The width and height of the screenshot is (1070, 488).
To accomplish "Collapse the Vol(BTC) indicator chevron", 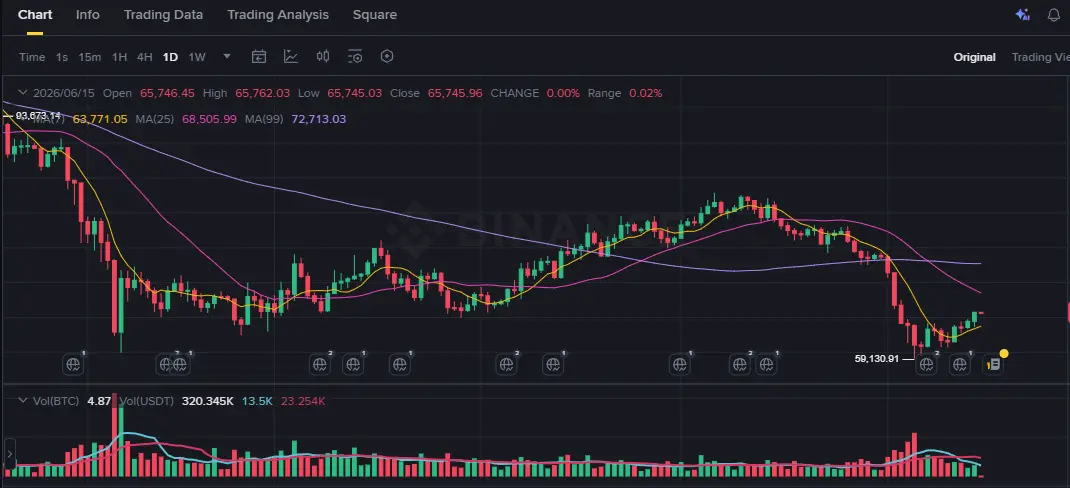I will [x=23, y=401].
